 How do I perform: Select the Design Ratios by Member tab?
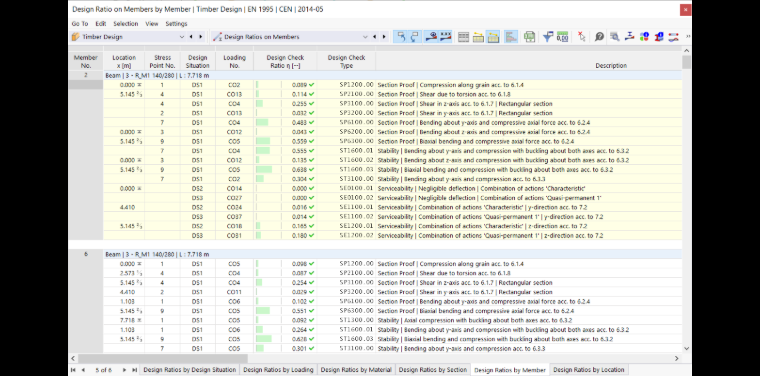[510, 370]
